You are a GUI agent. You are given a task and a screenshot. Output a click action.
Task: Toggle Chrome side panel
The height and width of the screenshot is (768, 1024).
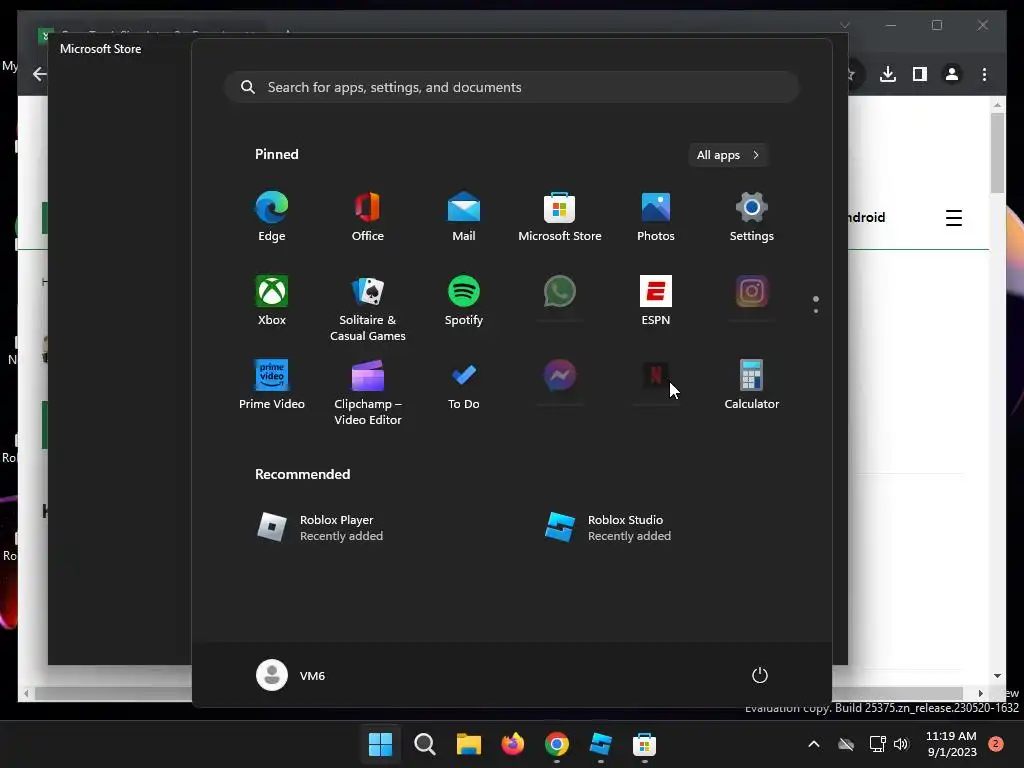[920, 74]
